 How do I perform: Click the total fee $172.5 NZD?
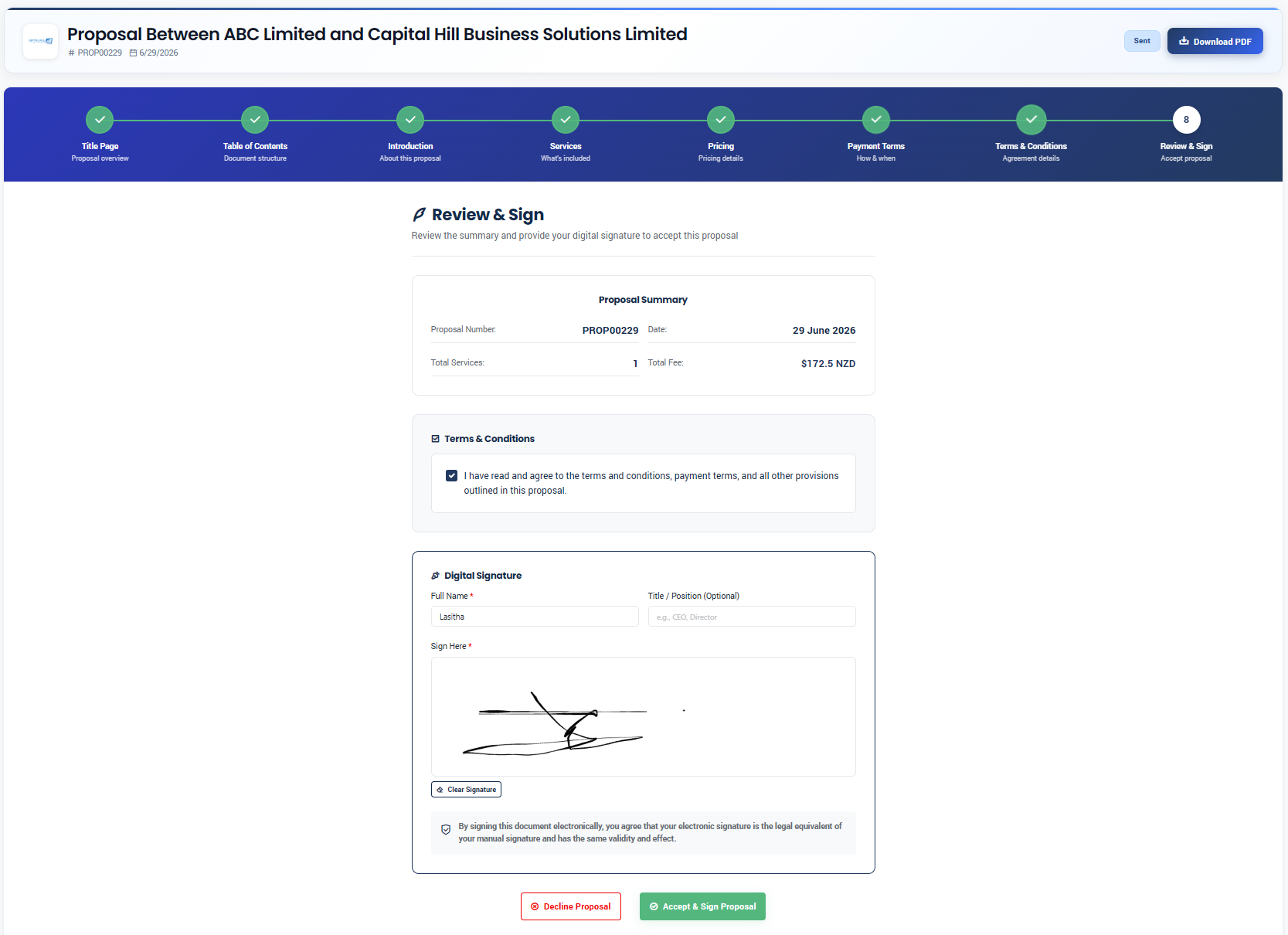point(828,364)
